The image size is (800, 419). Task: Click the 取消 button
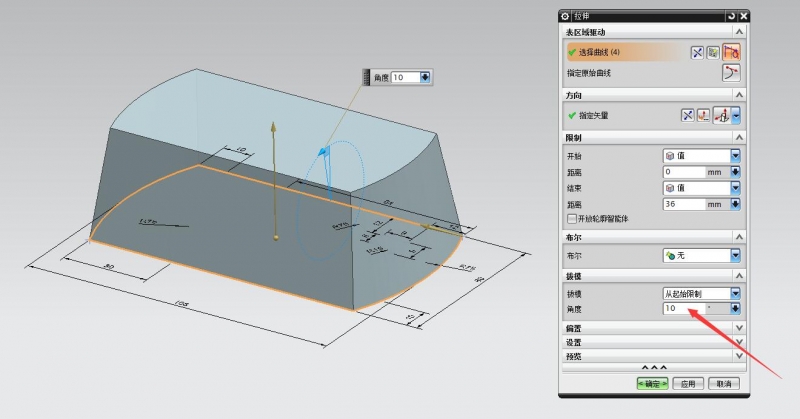[724, 383]
